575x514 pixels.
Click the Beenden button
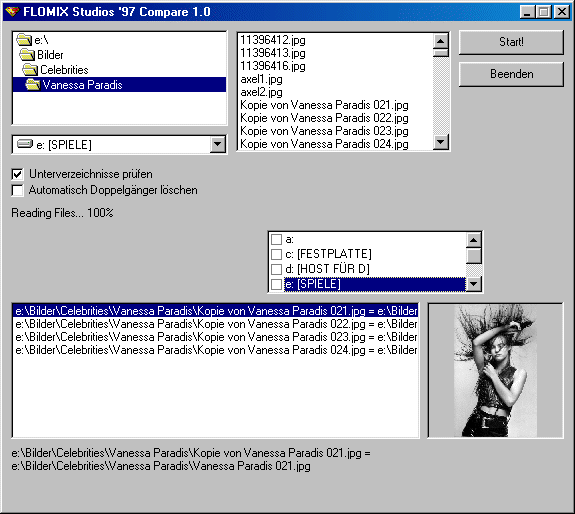click(511, 74)
